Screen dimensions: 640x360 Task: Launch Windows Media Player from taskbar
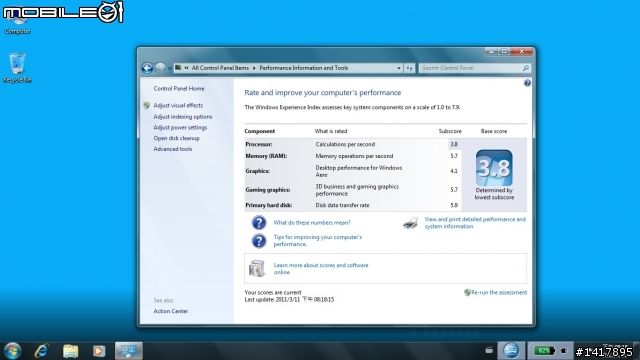pos(99,351)
